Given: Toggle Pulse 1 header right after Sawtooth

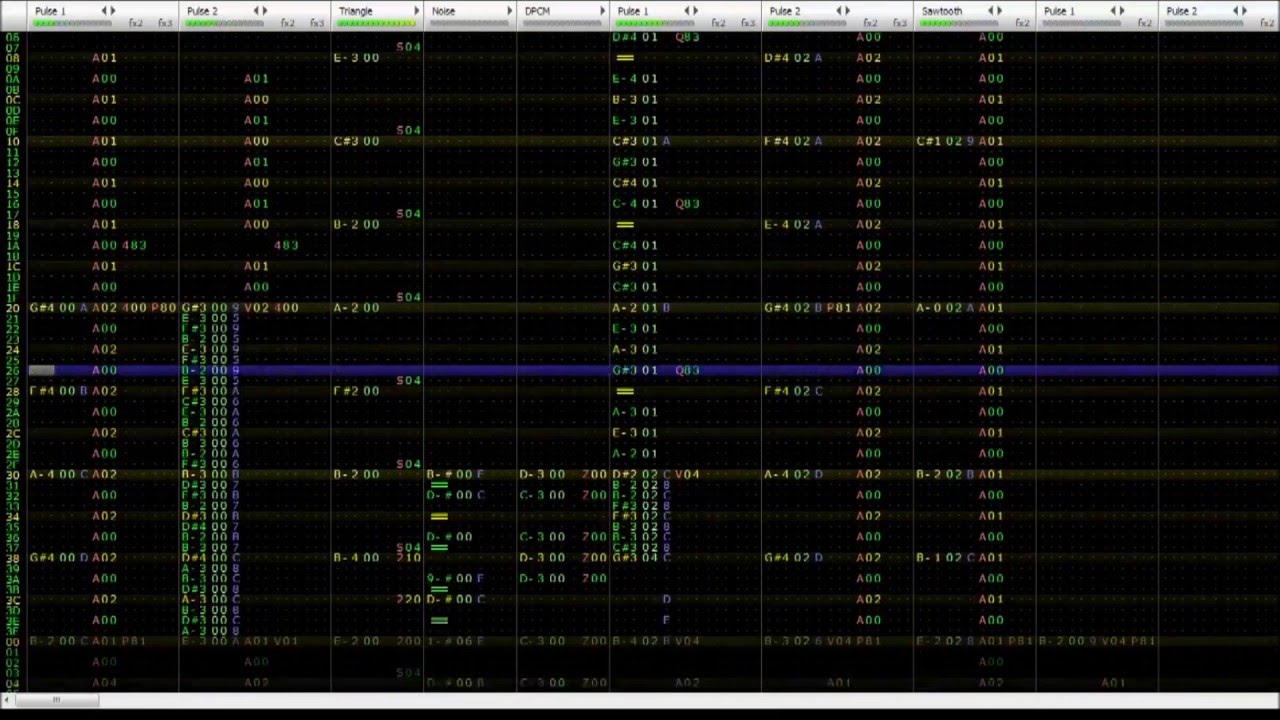Looking at the screenshot, I should (x=1059, y=11).
